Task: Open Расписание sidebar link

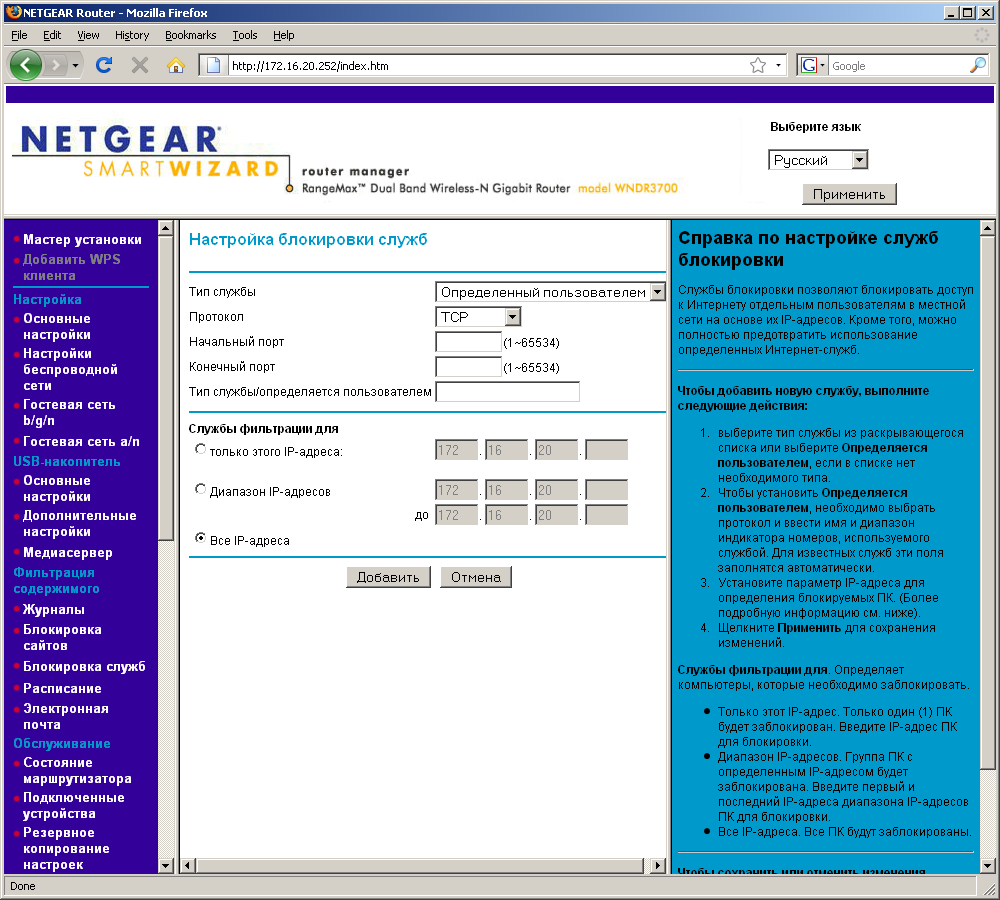Action: pos(62,688)
